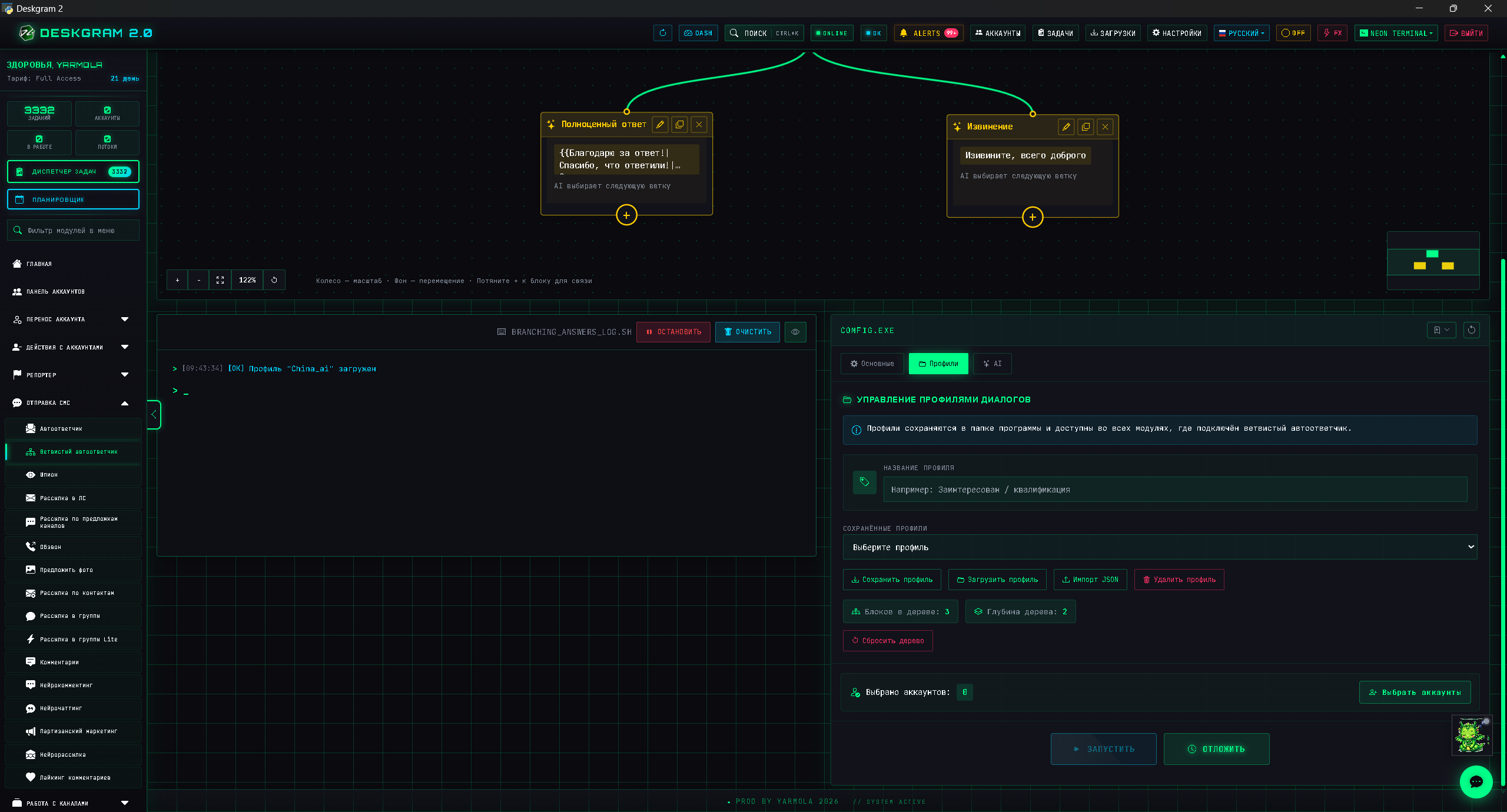Add child node under Извинение block

1033,217
